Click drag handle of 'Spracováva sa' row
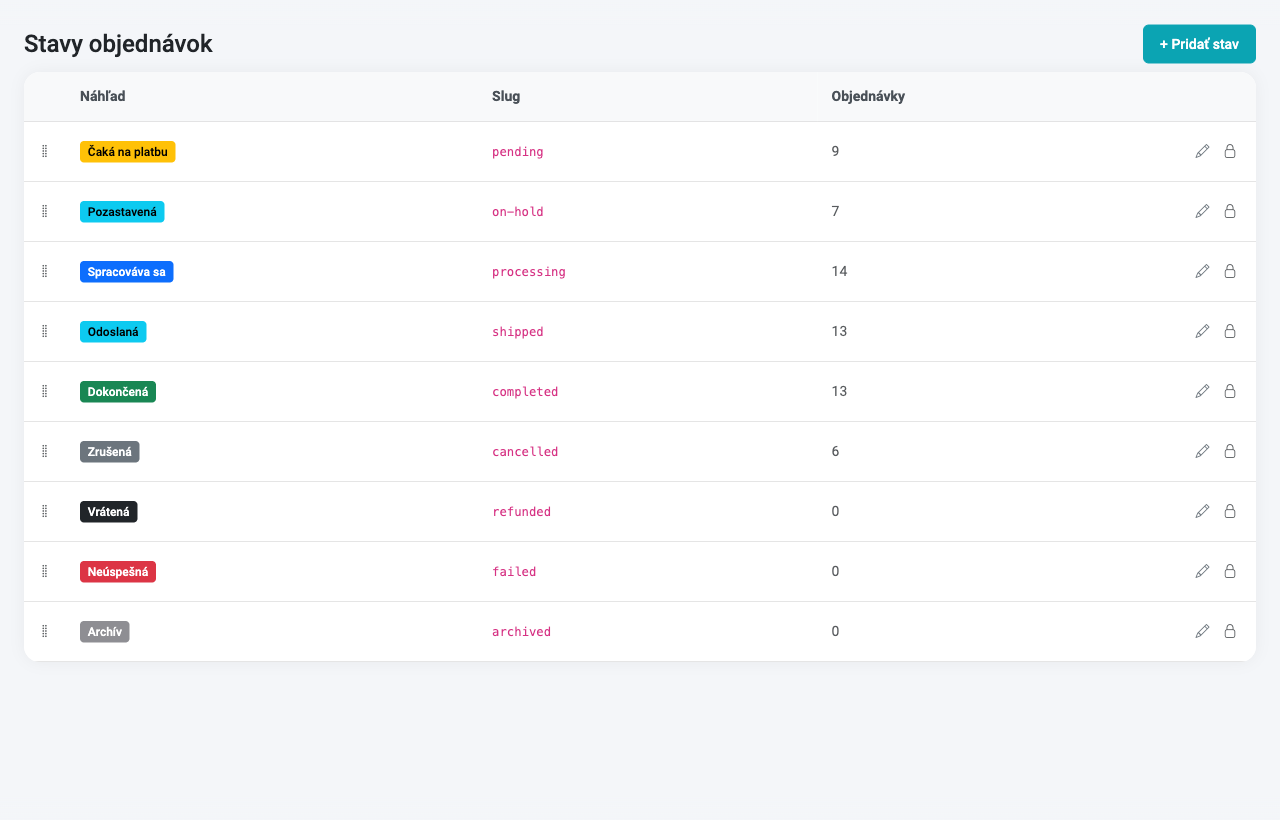 (x=44, y=271)
